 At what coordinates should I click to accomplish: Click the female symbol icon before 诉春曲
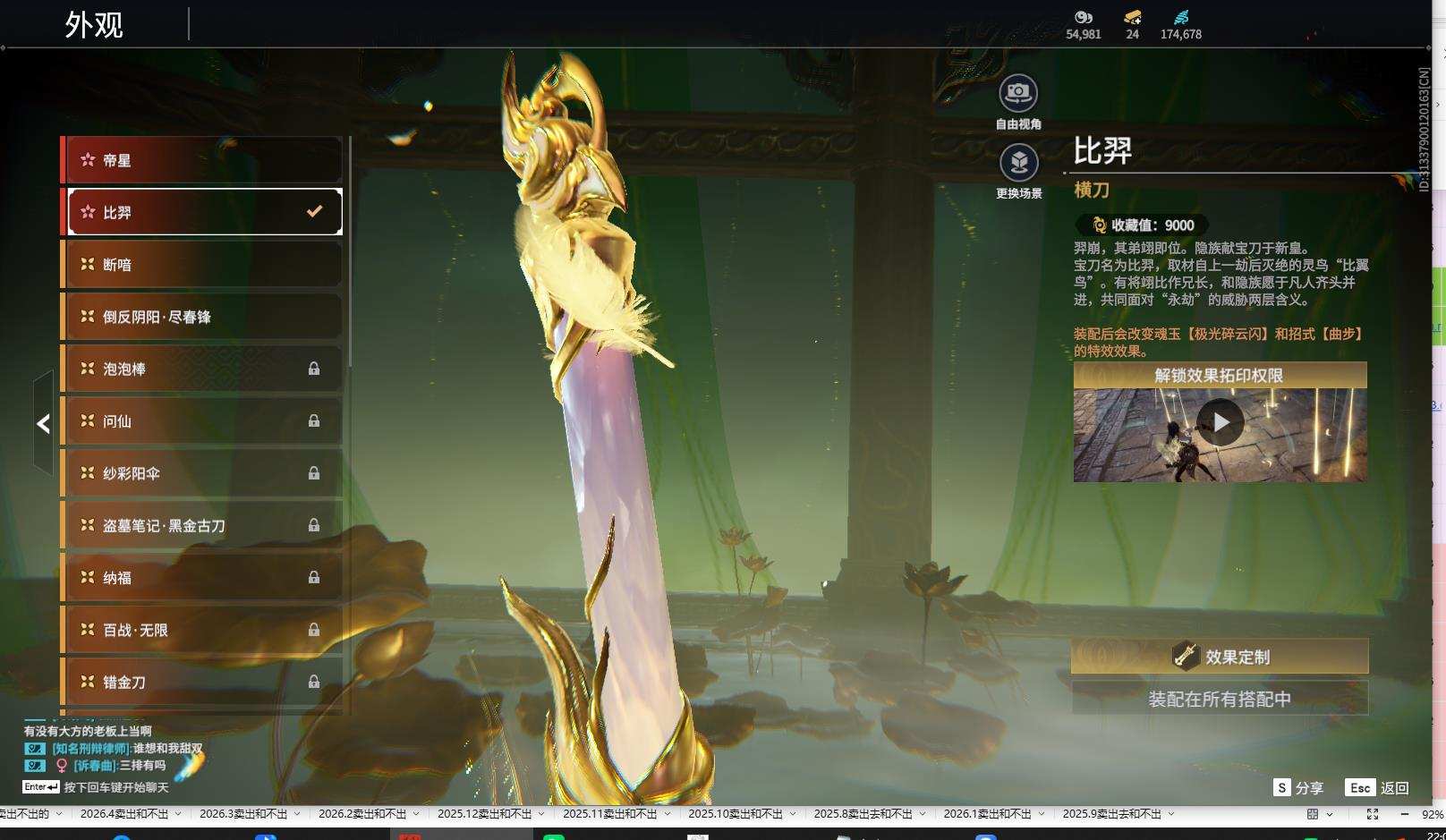click(x=62, y=766)
